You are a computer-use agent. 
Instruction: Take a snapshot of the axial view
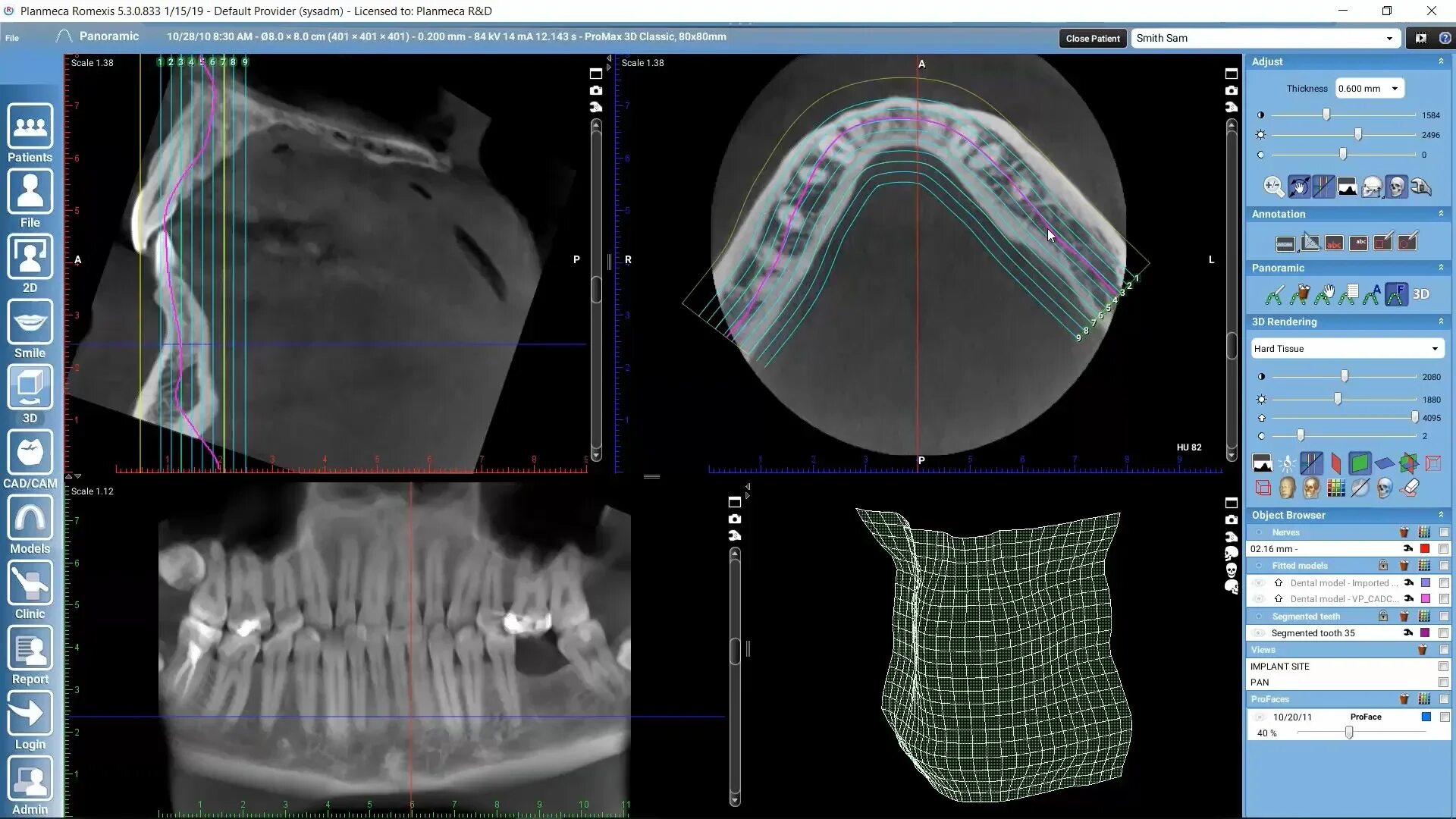[x=1231, y=90]
